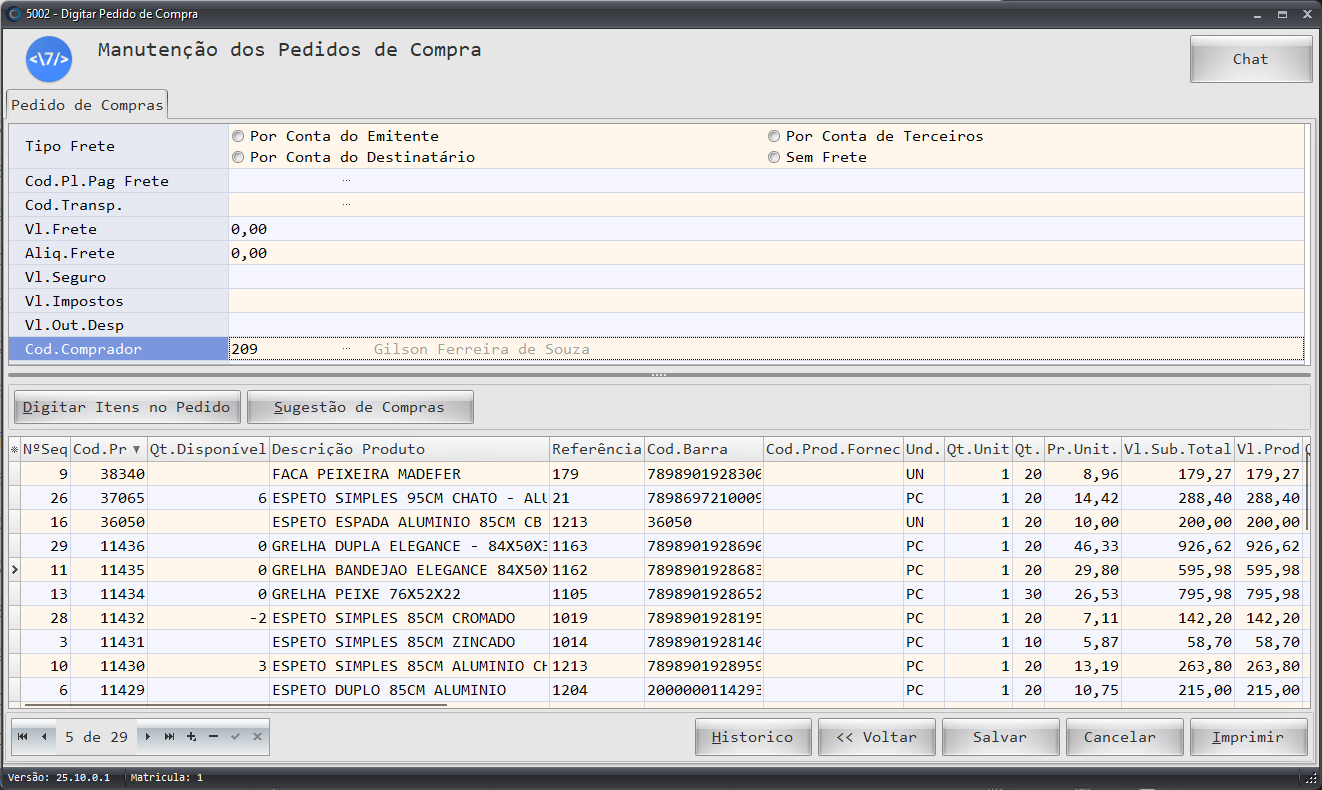Switch to Pedido de Compras tab
Screen dimensions: 1322x790
[x=87, y=105]
